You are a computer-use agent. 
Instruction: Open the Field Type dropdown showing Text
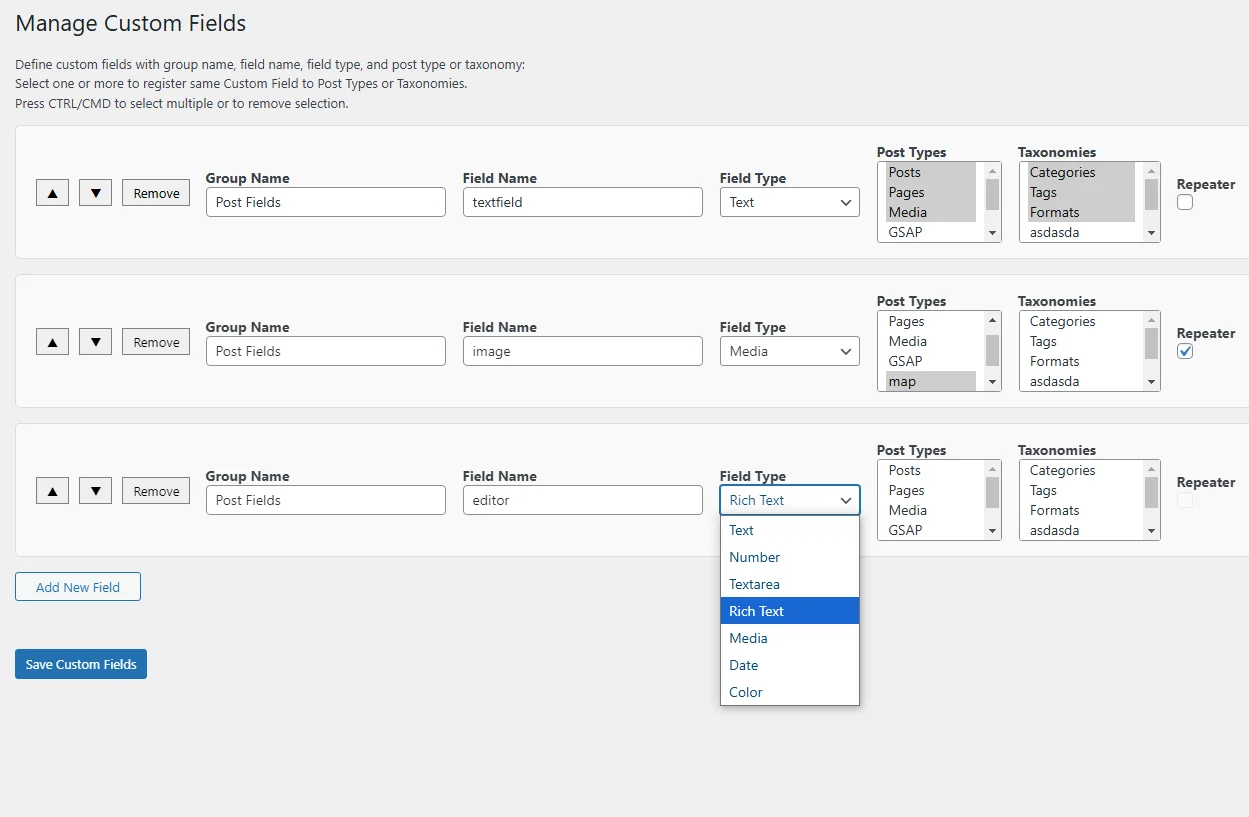point(789,202)
